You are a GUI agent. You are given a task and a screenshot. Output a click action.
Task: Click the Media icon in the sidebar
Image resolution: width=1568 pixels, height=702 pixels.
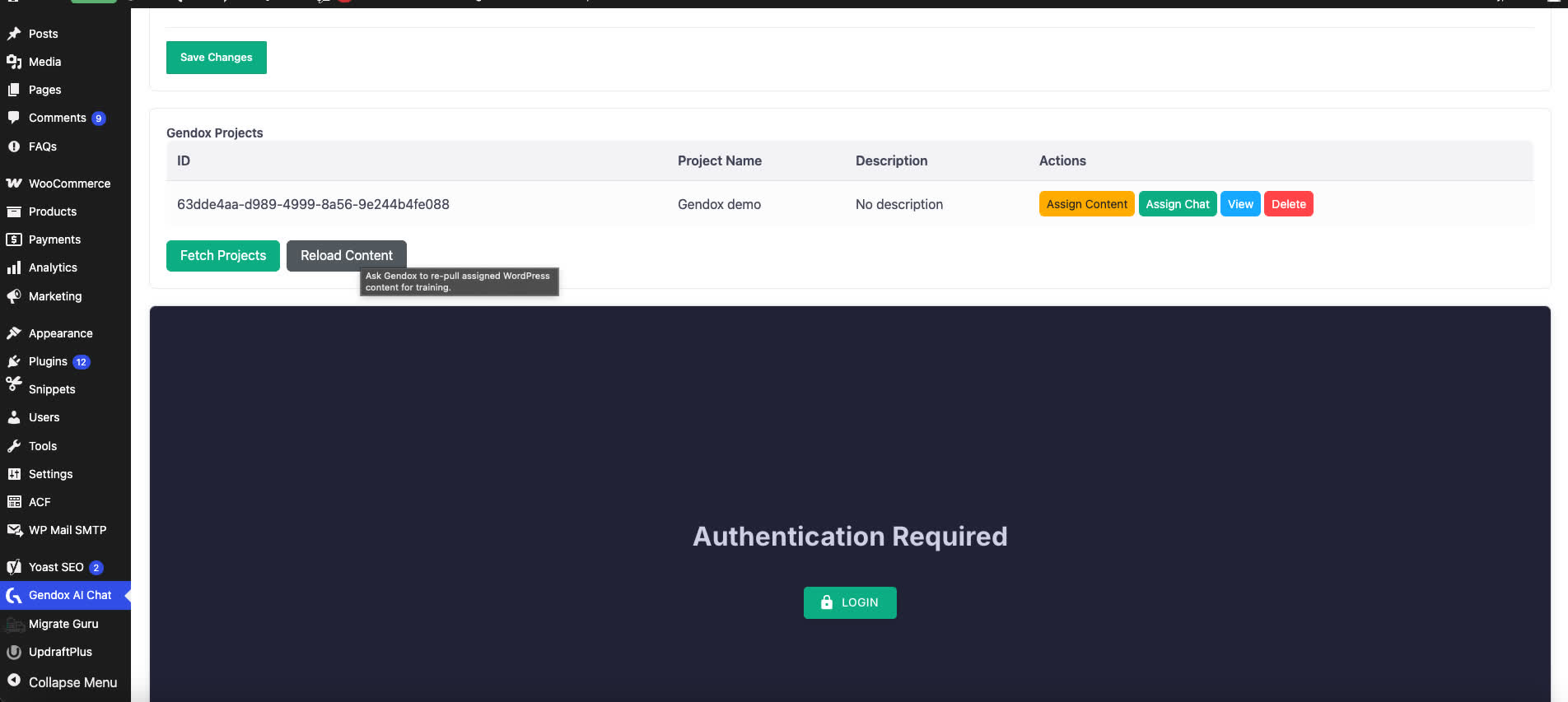(14, 62)
